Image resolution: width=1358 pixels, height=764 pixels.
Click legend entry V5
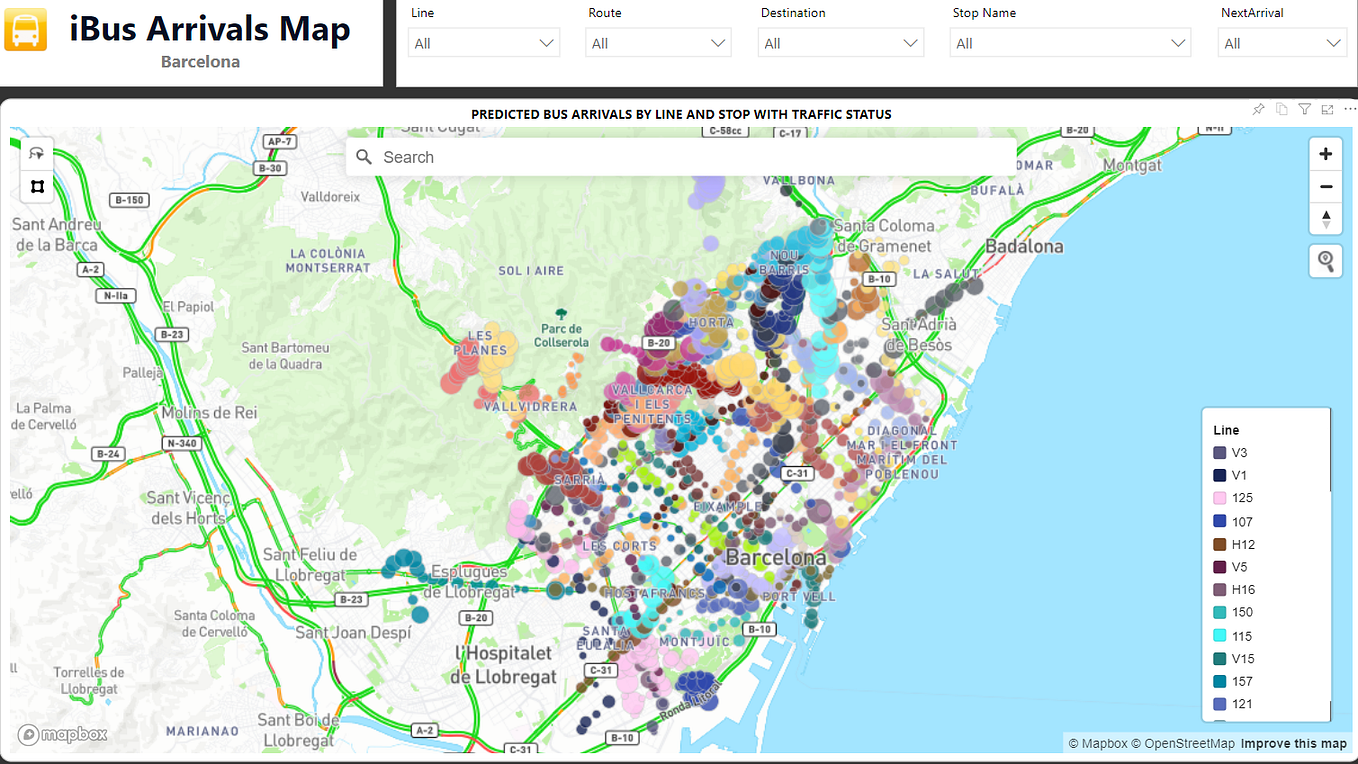pos(1231,567)
